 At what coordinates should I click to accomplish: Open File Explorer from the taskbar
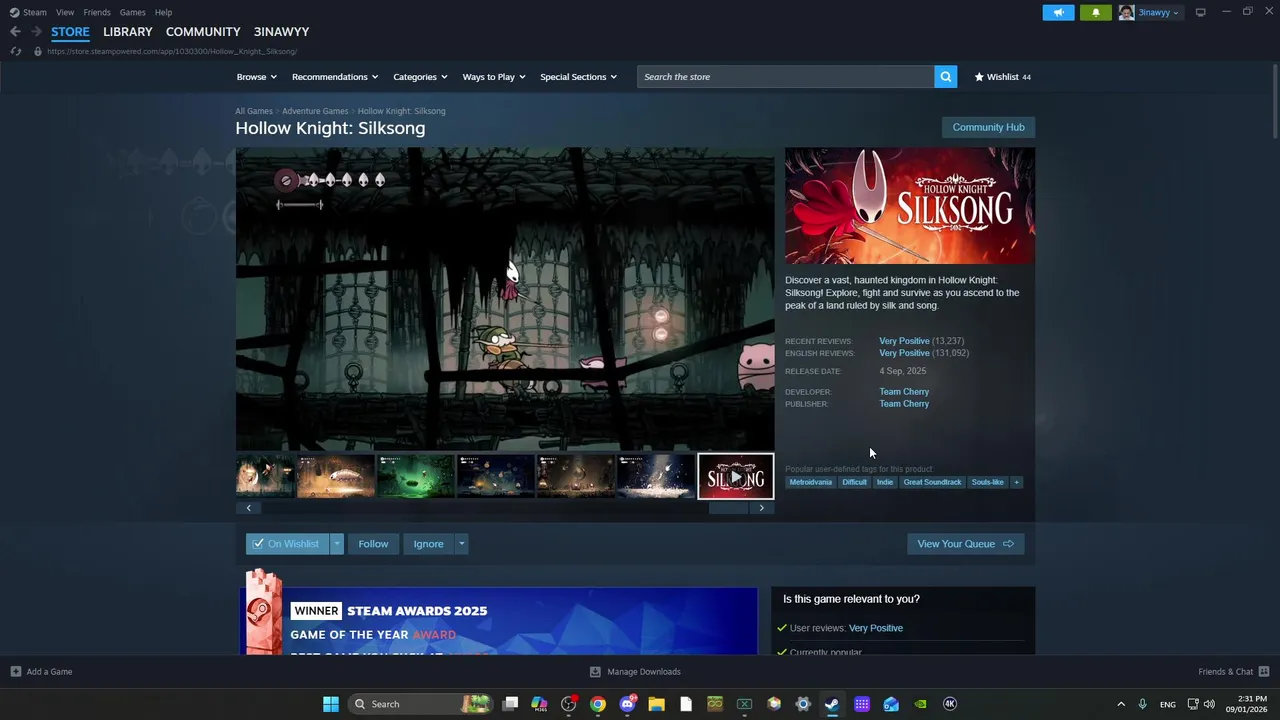point(656,704)
